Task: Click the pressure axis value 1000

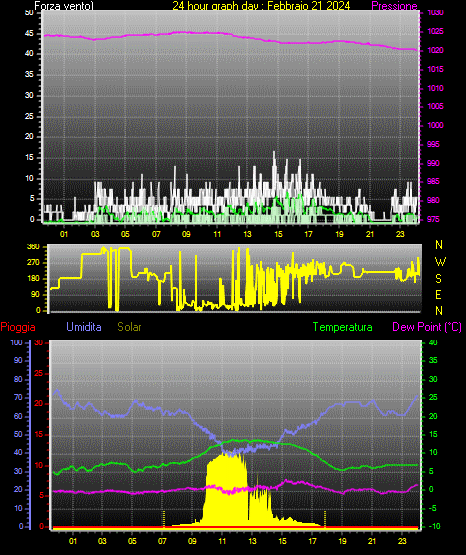Action: [435, 125]
